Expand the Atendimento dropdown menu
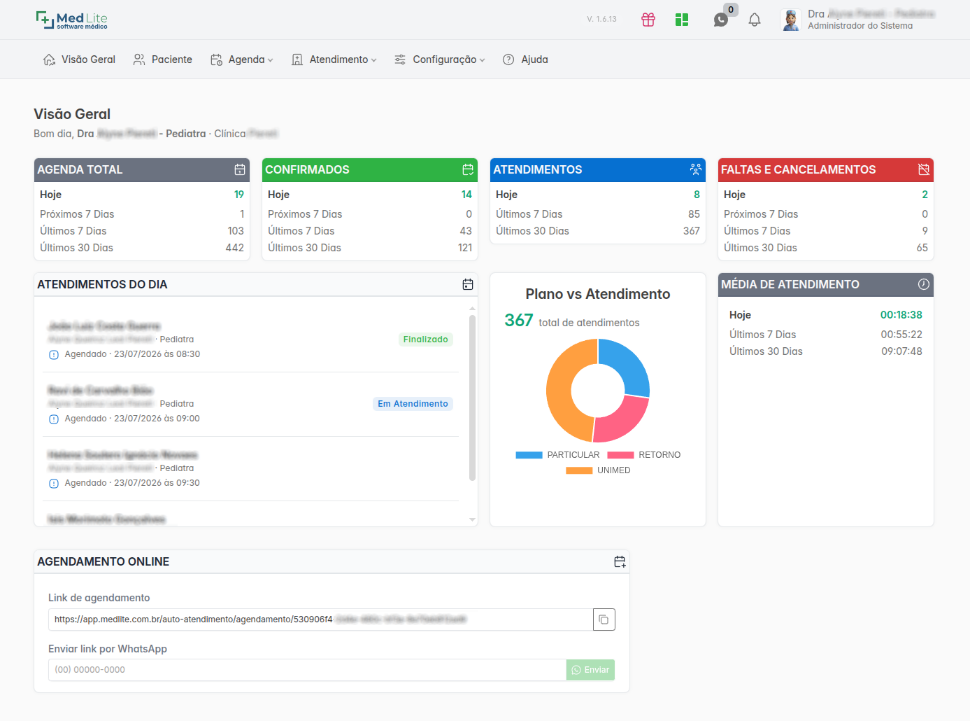The width and height of the screenshot is (970, 721). pos(334,59)
